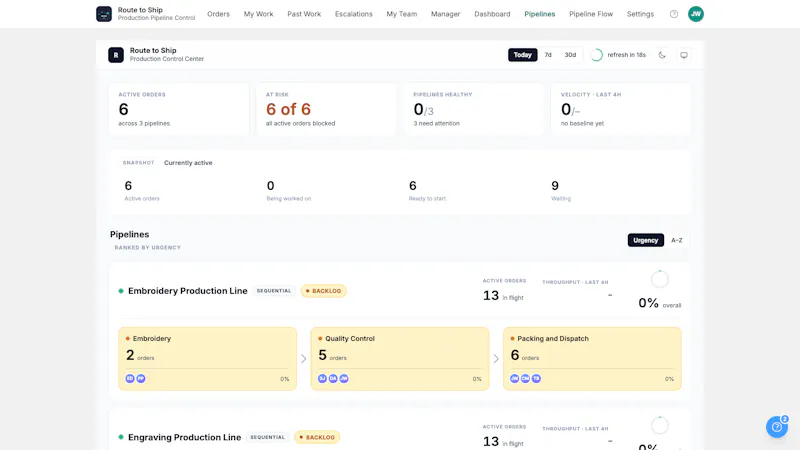Click the 'Waiting' count of 9
Viewport: 800px width, 450px height.
coord(555,186)
